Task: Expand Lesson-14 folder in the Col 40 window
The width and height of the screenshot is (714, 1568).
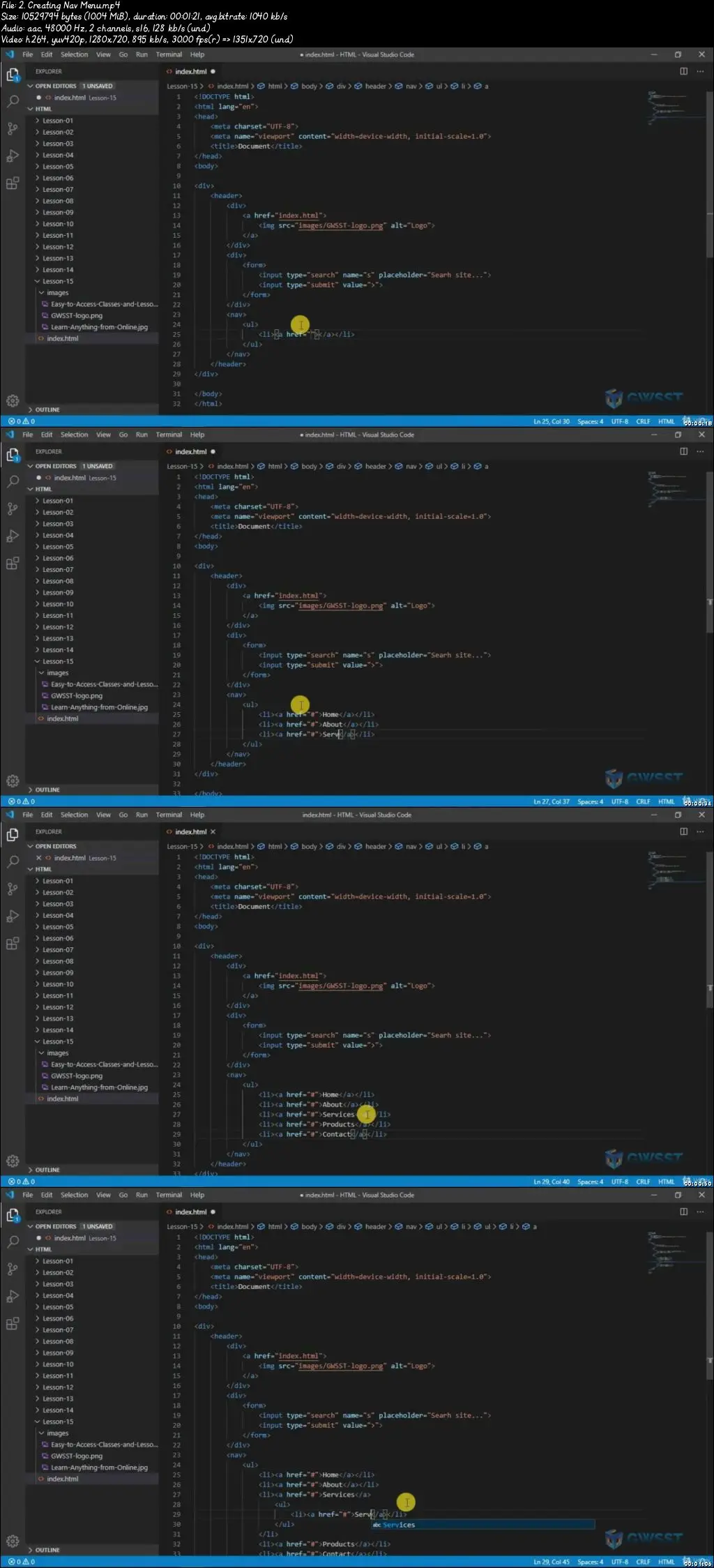Action: coord(57,1030)
